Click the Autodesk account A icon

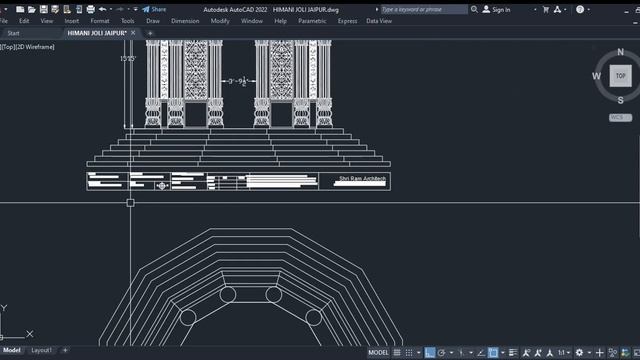tap(558, 9)
